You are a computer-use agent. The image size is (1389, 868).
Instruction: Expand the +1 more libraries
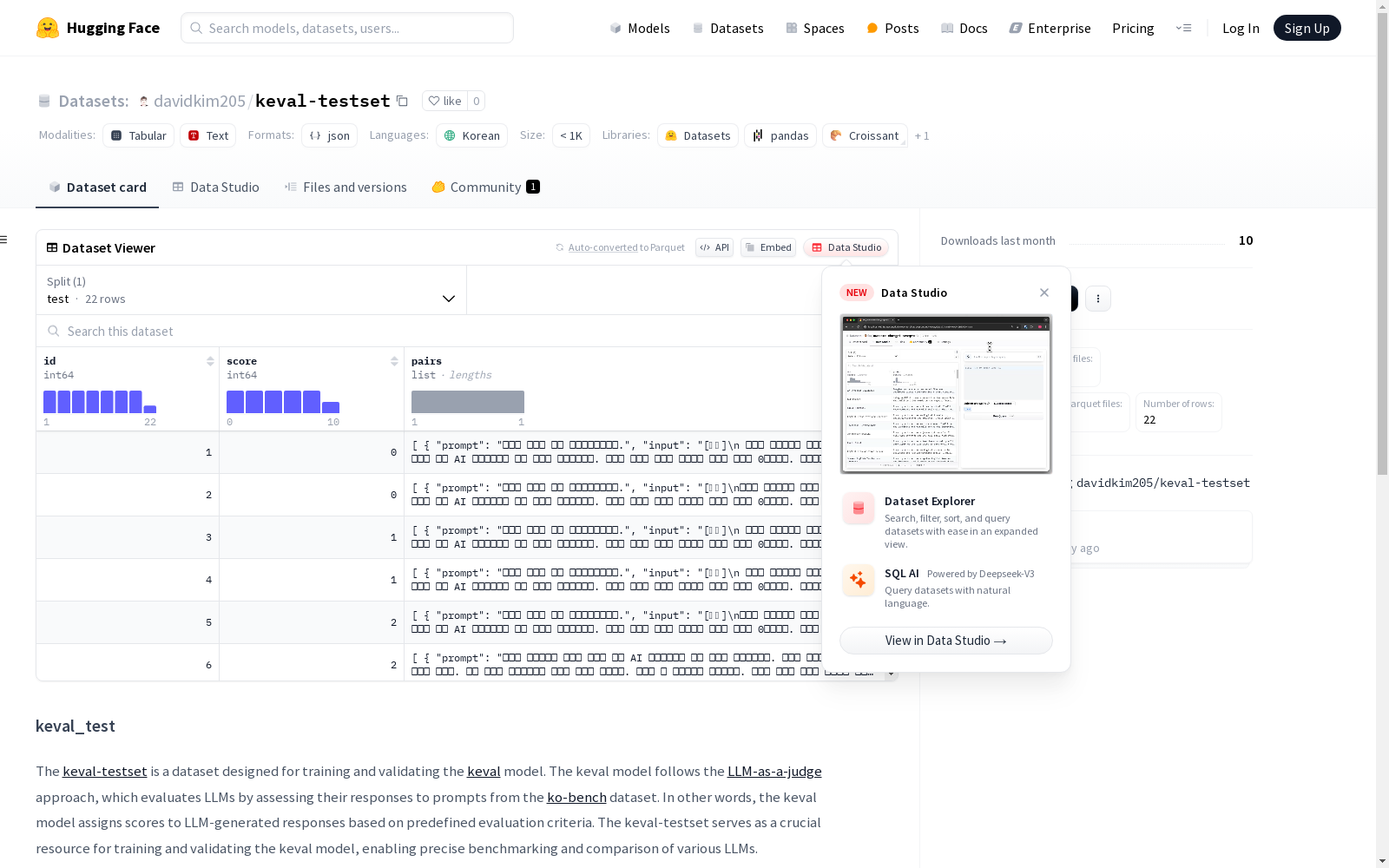pyautogui.click(x=922, y=135)
